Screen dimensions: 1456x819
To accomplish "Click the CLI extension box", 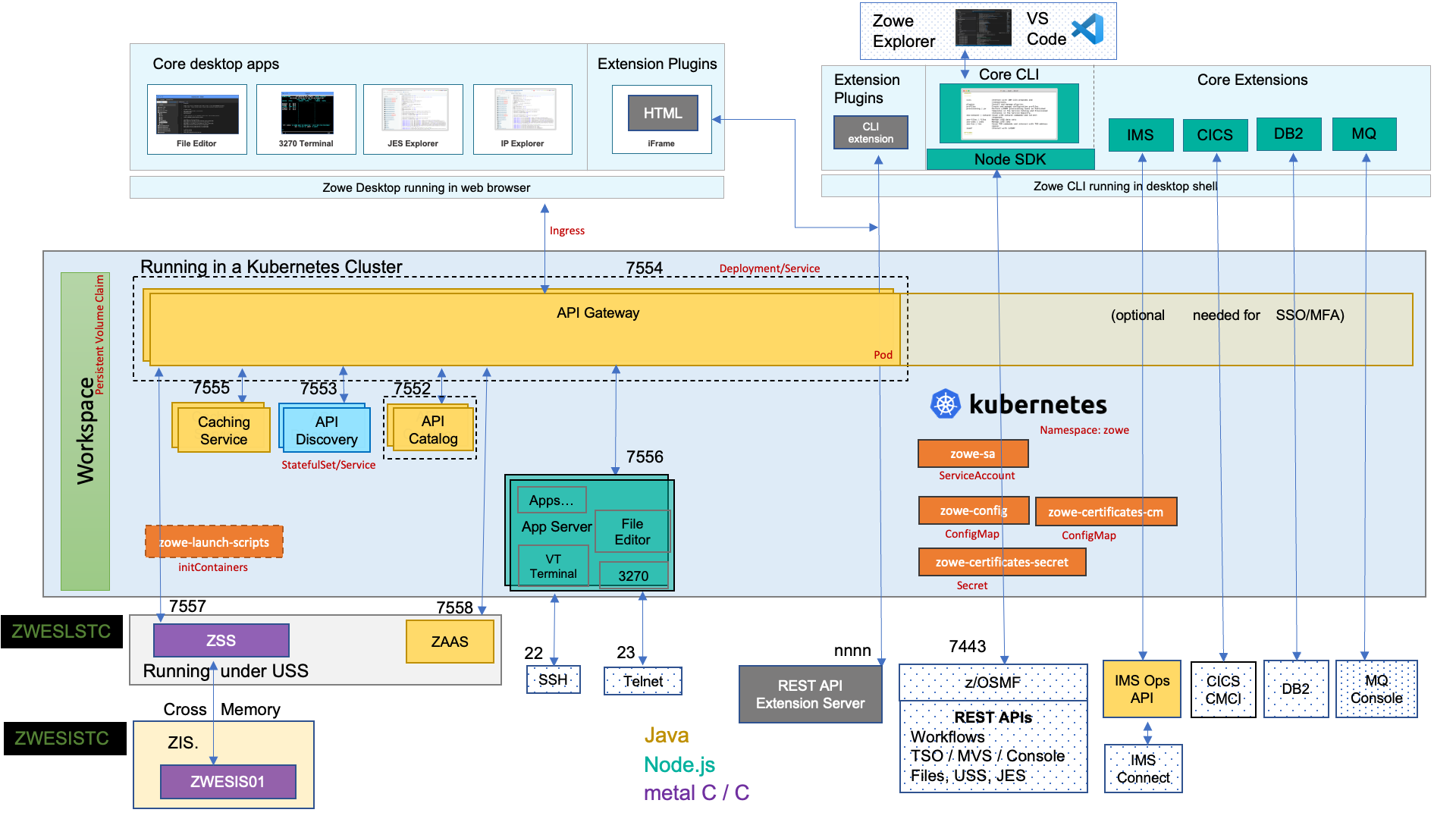I will click(x=871, y=132).
